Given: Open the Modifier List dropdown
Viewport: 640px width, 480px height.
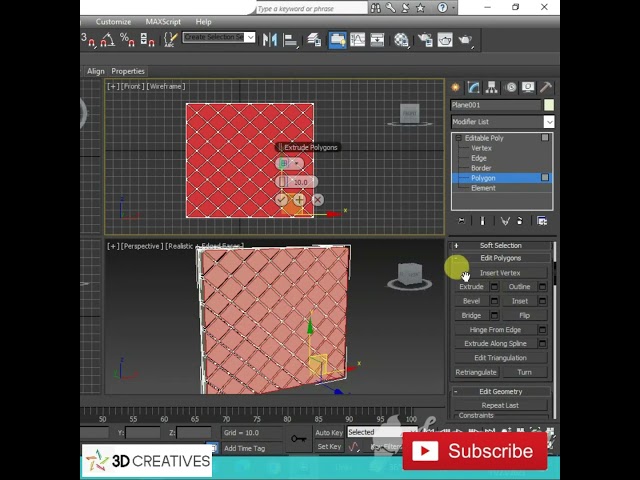Looking at the screenshot, I should pos(549,122).
